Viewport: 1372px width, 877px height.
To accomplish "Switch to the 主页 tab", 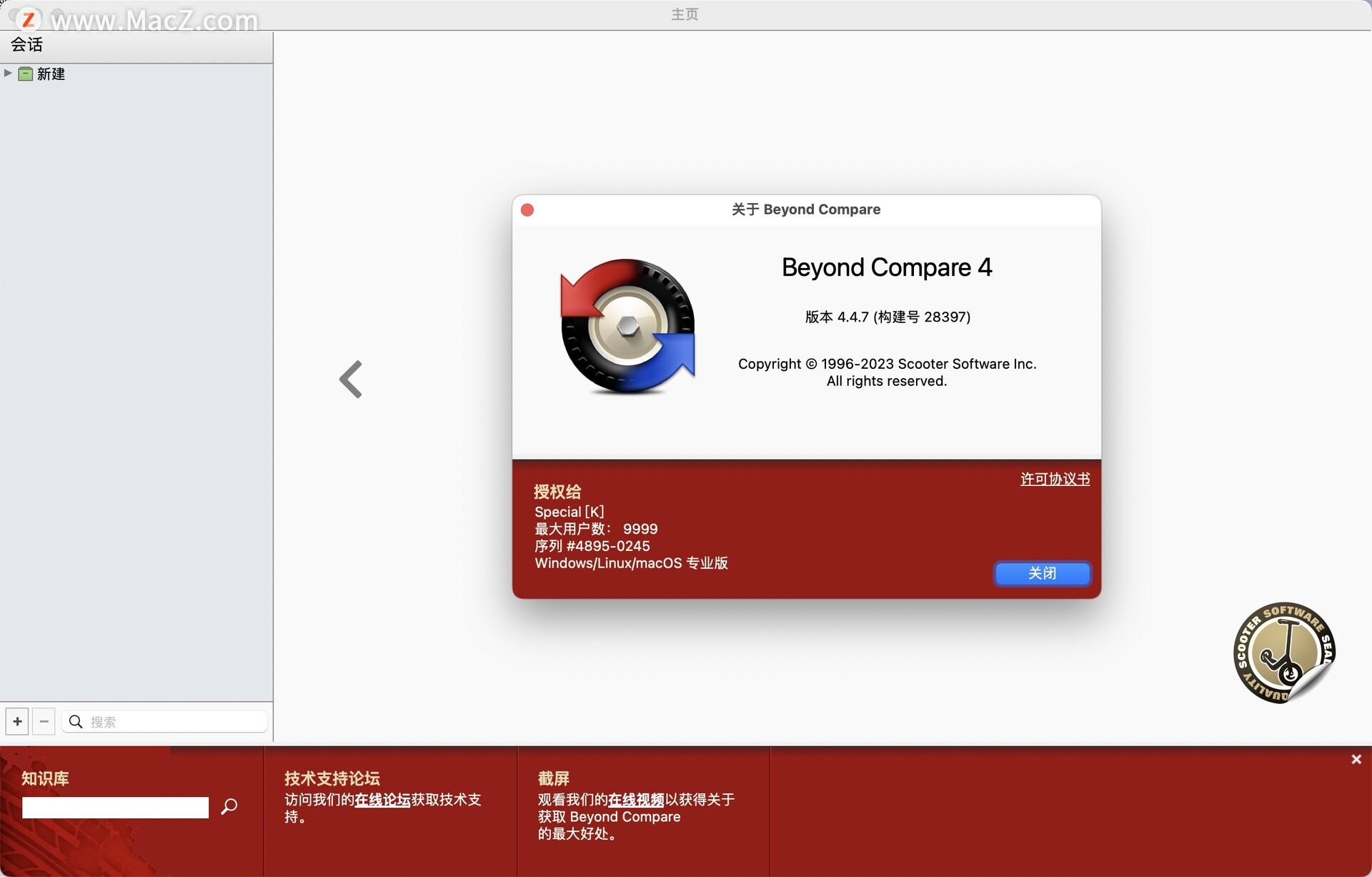I will click(684, 14).
